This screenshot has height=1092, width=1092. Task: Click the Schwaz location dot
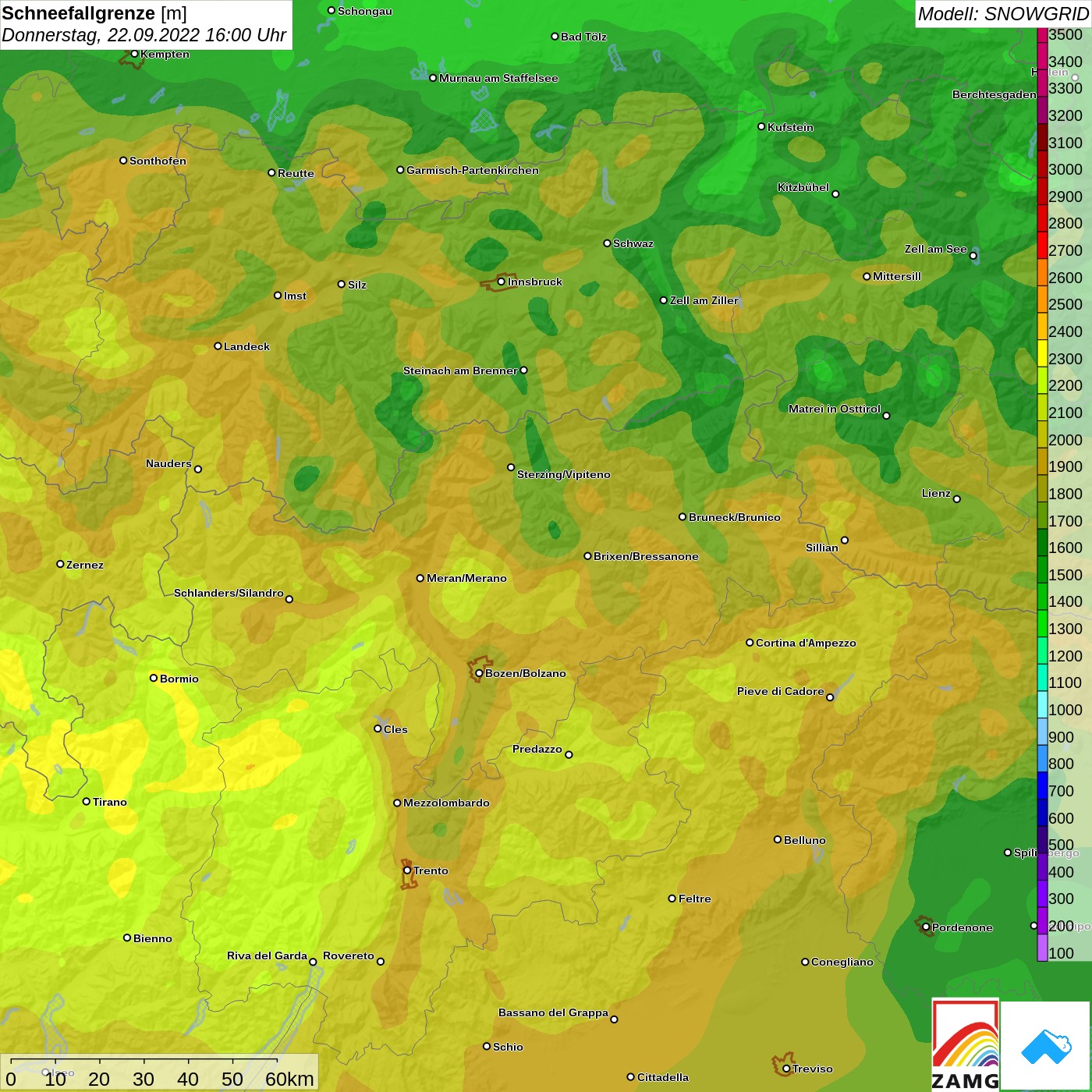pyautogui.click(x=607, y=243)
